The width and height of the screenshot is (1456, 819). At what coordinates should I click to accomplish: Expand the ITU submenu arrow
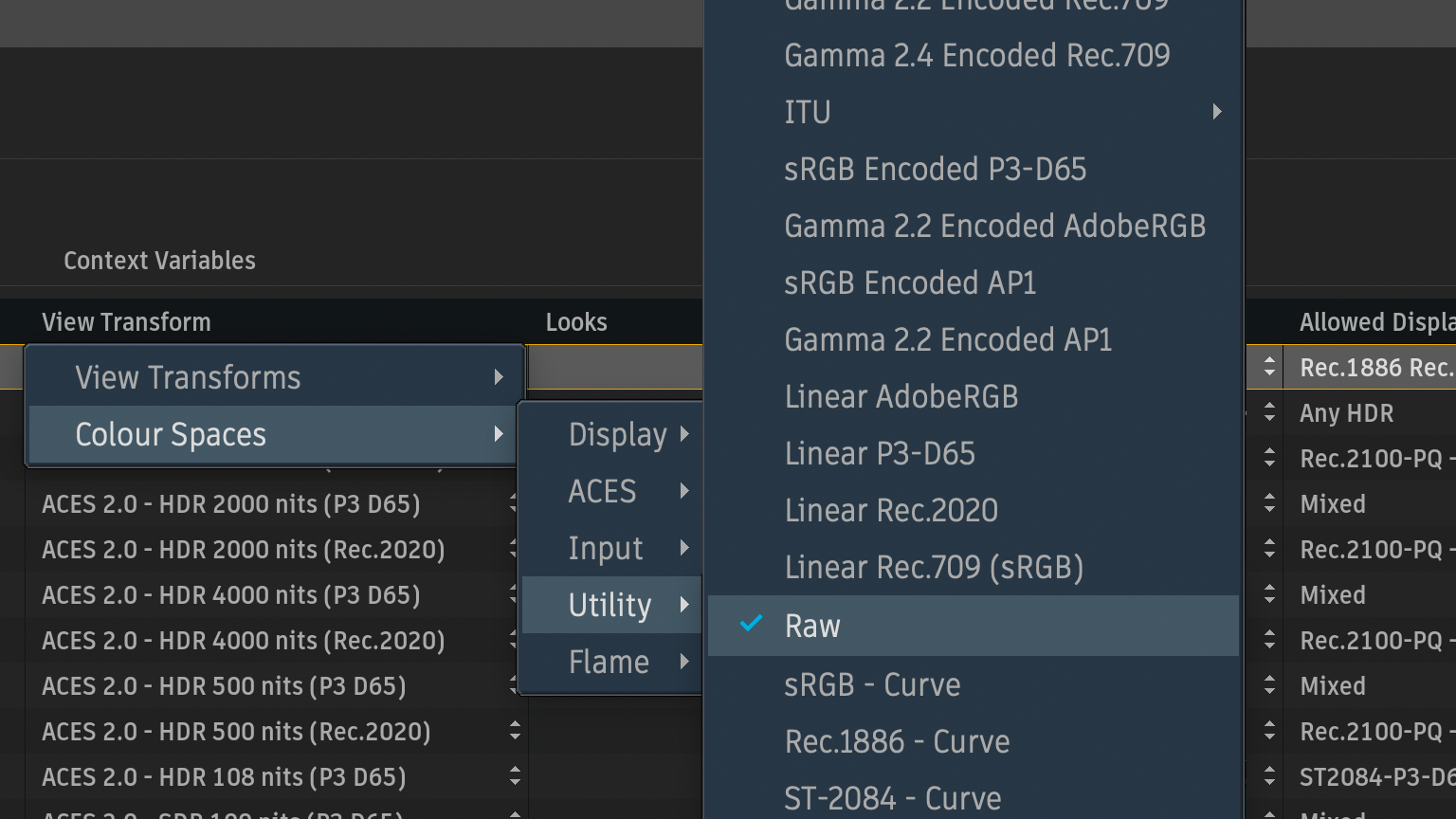click(1216, 112)
